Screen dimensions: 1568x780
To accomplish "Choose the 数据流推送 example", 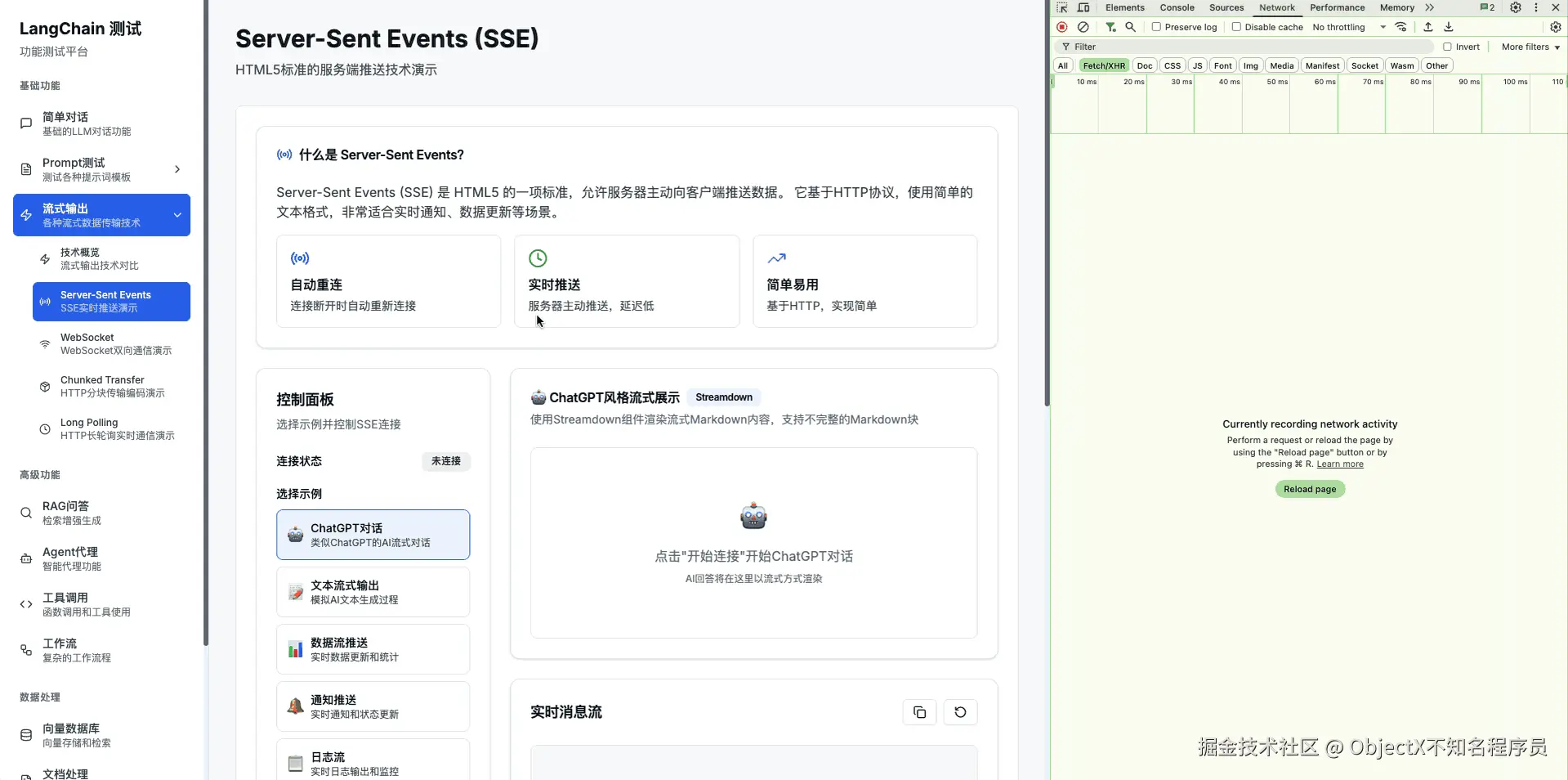I will tap(373, 649).
